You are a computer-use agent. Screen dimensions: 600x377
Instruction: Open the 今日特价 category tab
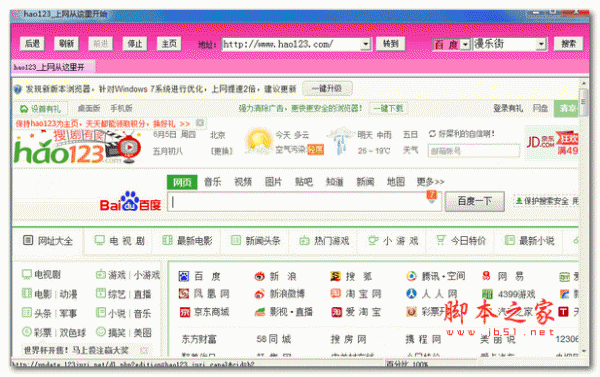click(461, 241)
